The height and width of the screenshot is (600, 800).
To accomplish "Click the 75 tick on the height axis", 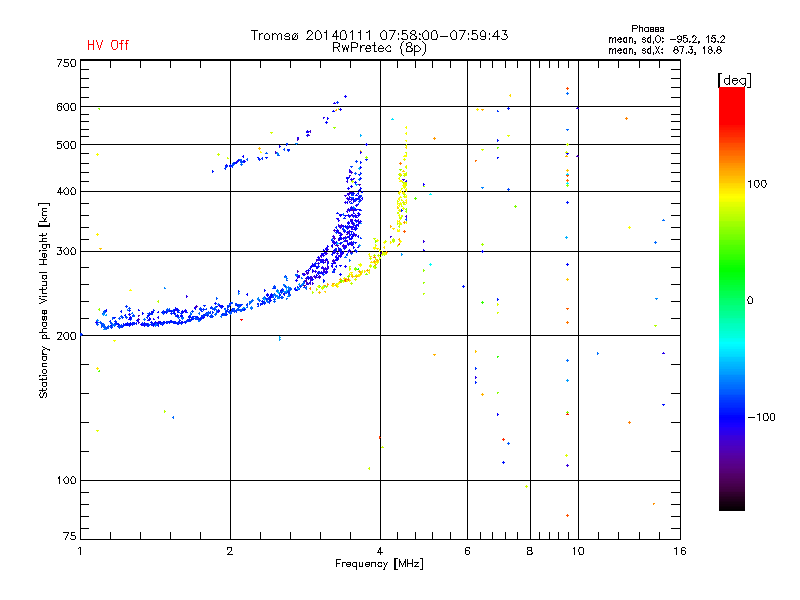I will click(x=69, y=540).
